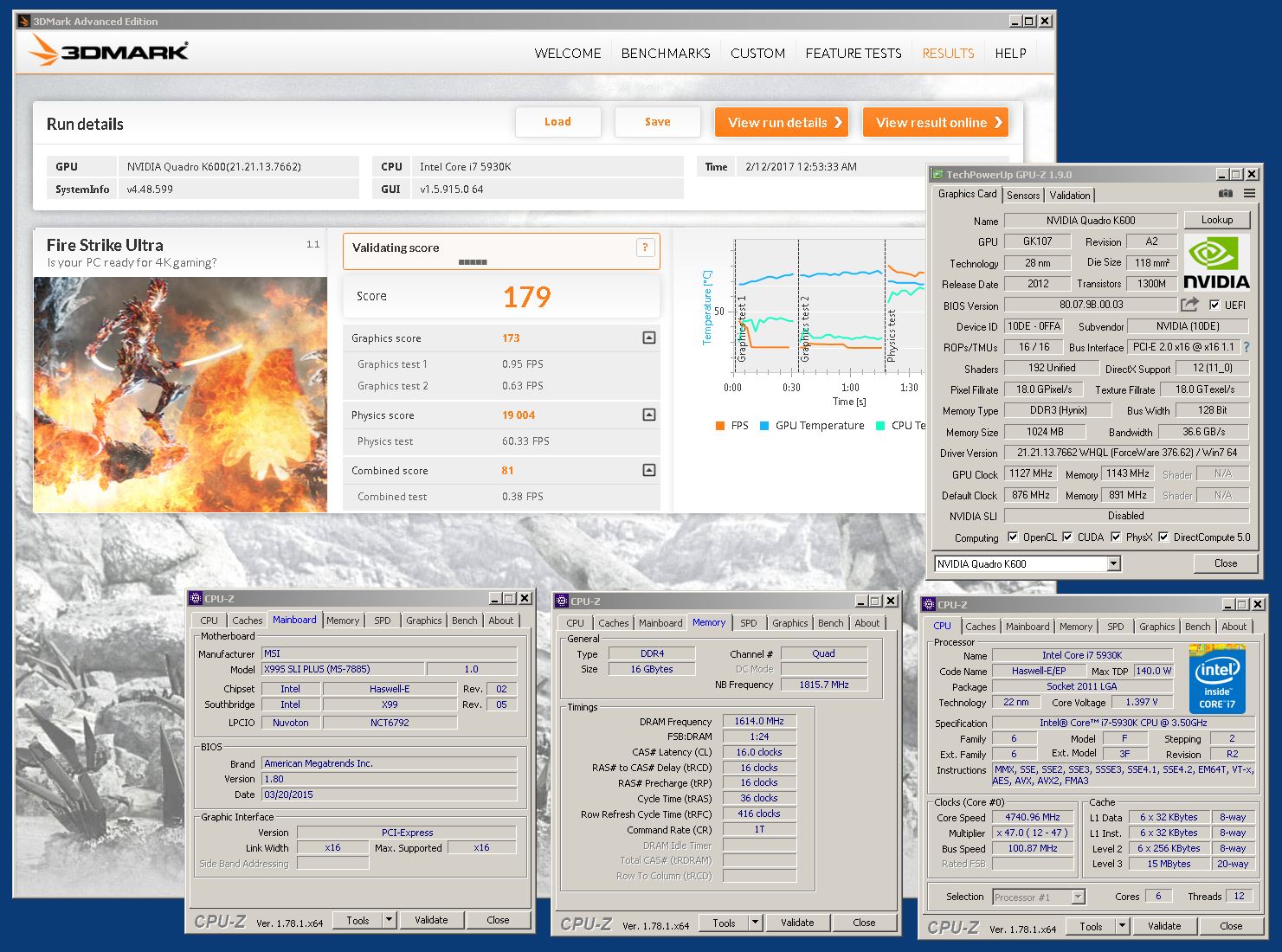Click the Core Speed 4740.96 MHz value
Screen dimensions: 1282x952
tap(1033, 817)
